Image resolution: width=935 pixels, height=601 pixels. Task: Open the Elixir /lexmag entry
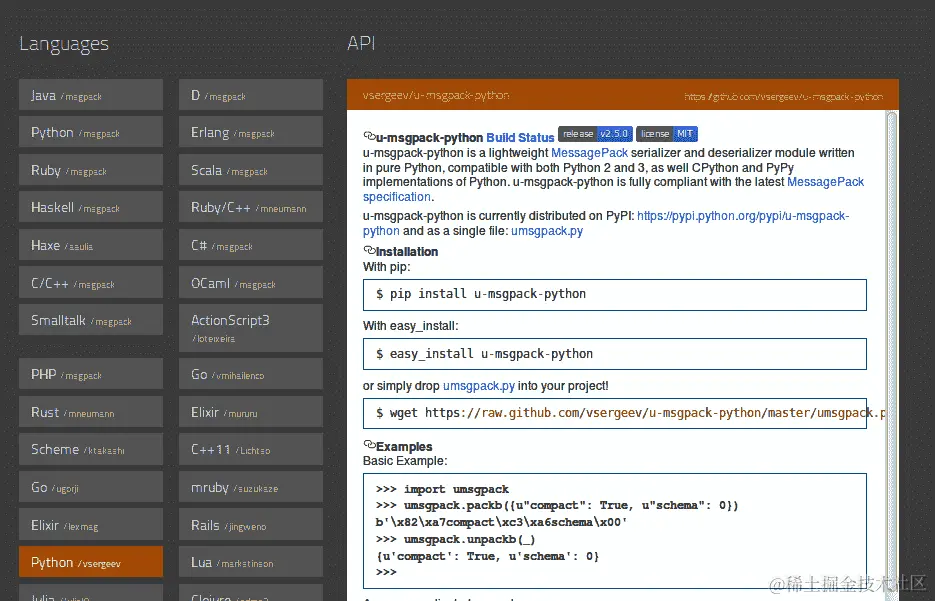coord(91,525)
